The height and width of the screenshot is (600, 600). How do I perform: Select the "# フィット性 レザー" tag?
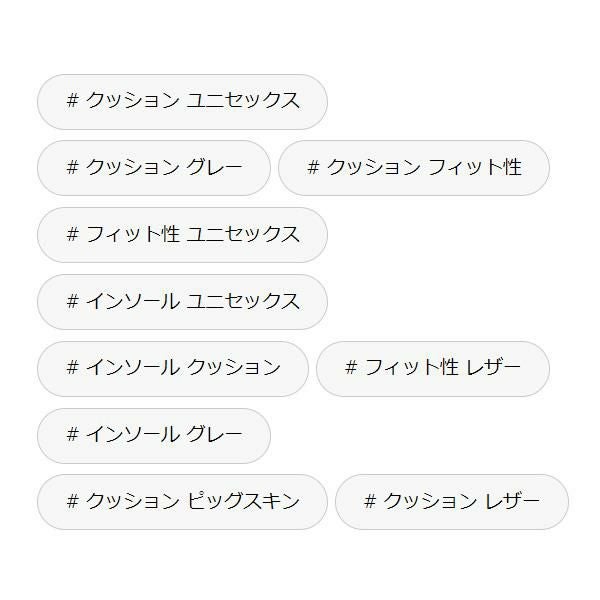click(x=433, y=368)
